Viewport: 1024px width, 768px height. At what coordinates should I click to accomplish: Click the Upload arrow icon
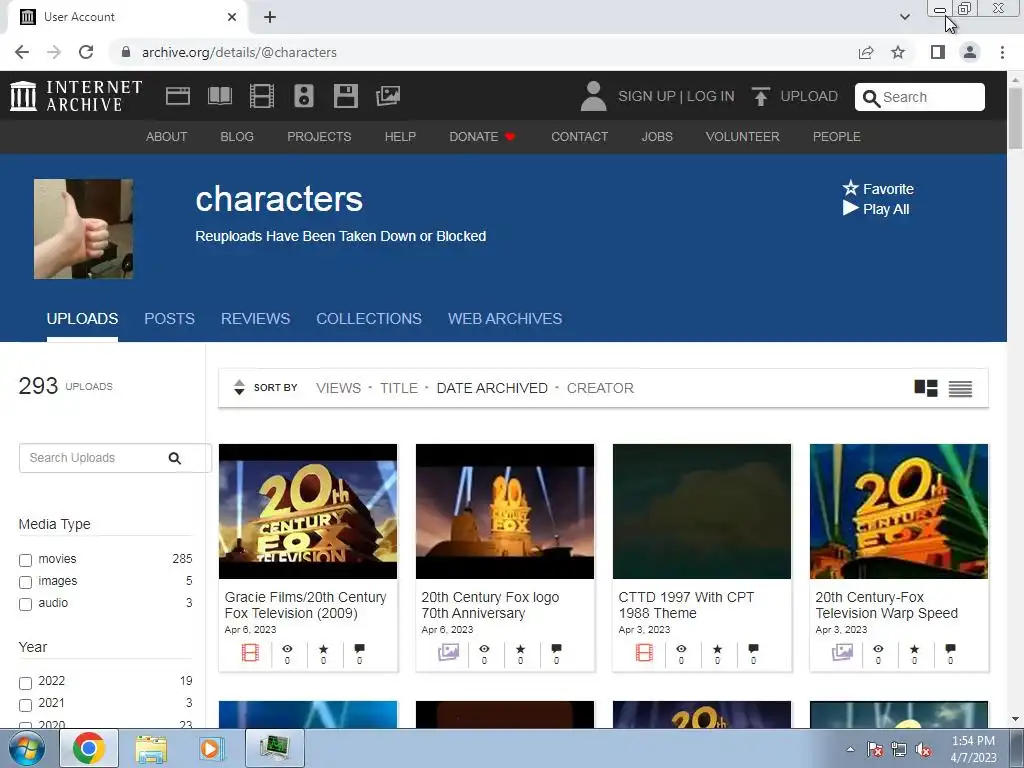tap(760, 96)
